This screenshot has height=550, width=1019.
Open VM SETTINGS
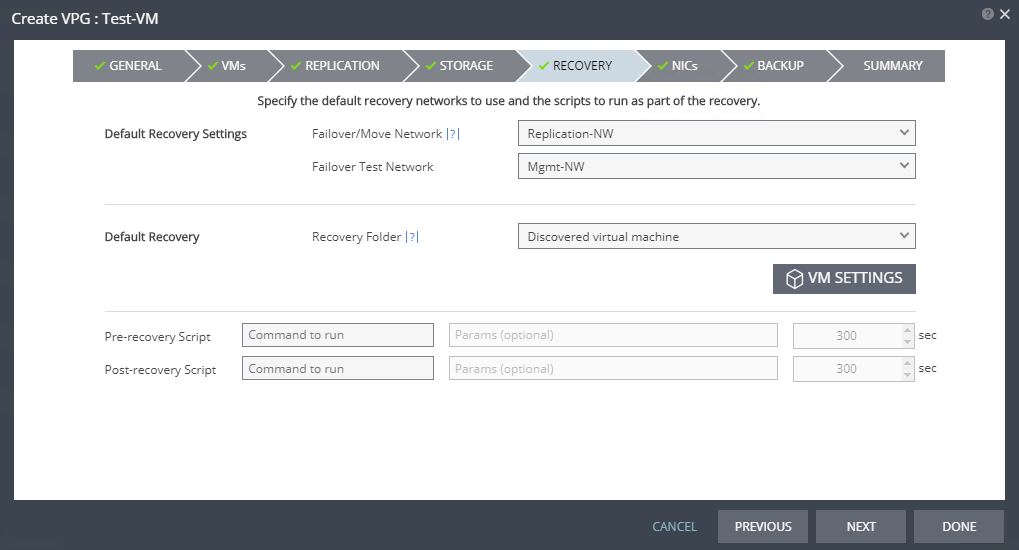point(844,279)
